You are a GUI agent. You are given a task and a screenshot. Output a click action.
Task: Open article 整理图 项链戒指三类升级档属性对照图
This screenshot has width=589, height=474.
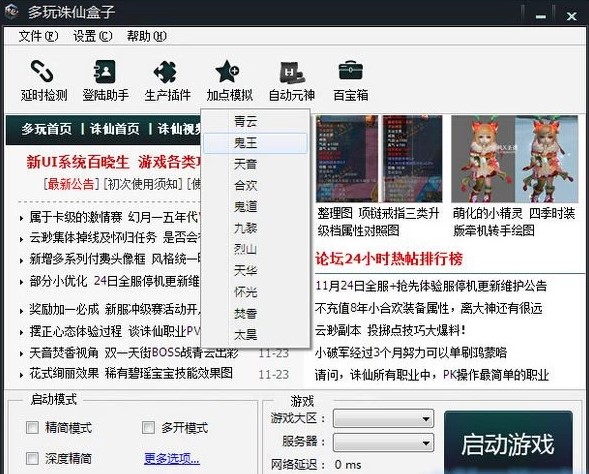coord(378,222)
